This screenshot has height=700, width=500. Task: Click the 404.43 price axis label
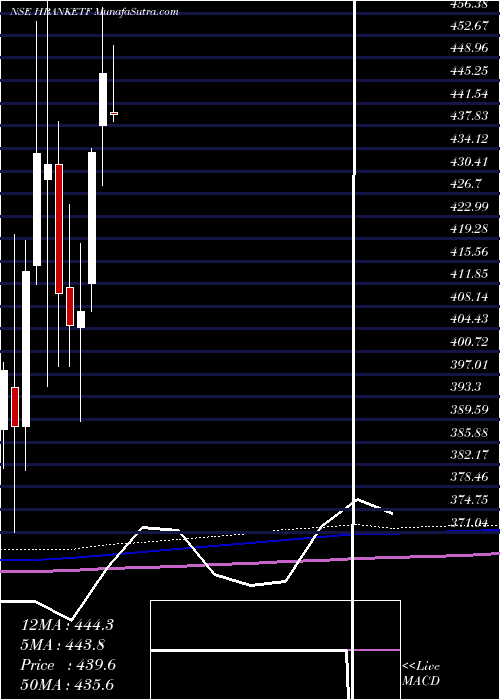469,319
